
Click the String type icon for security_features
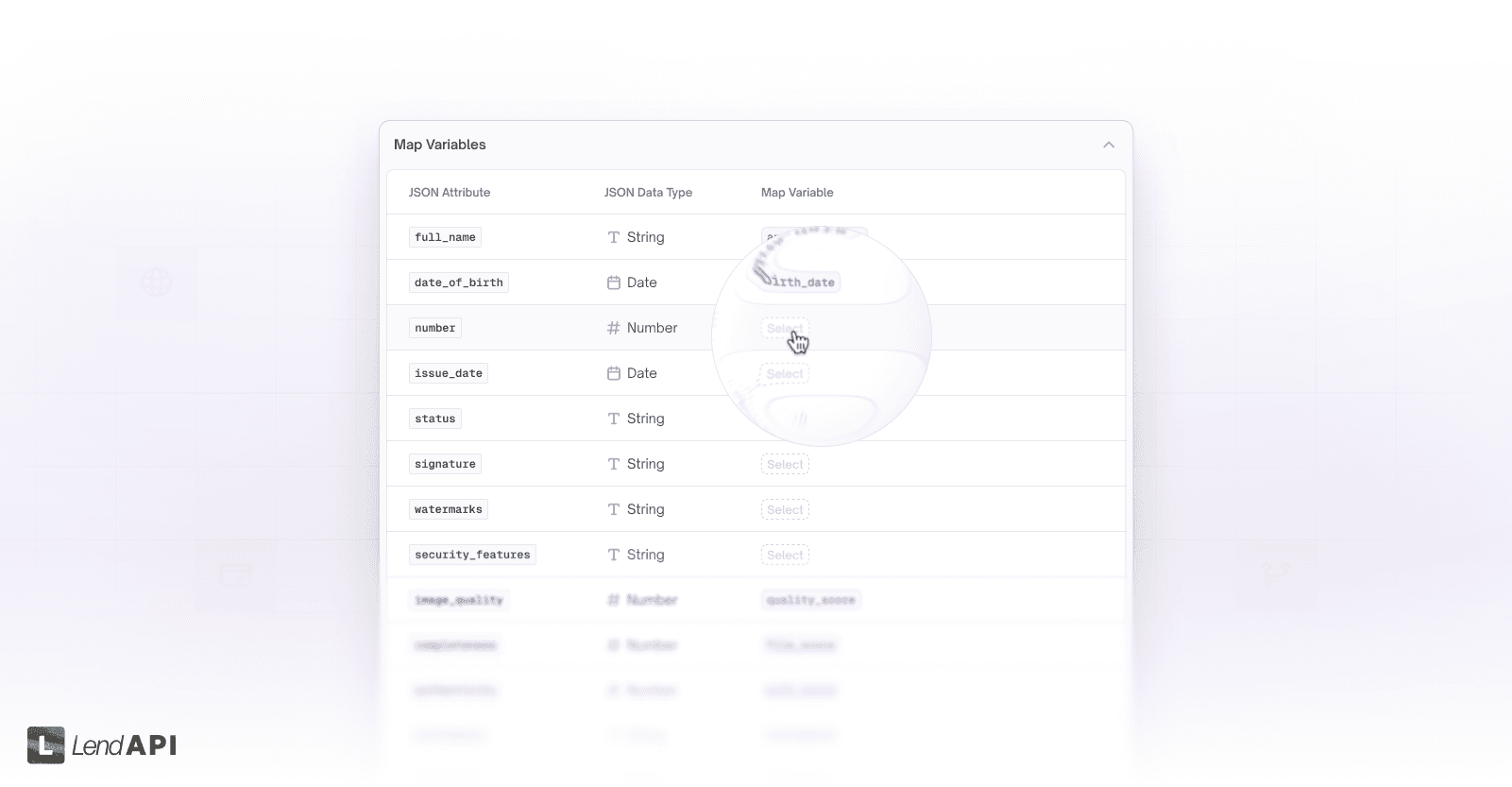(614, 555)
